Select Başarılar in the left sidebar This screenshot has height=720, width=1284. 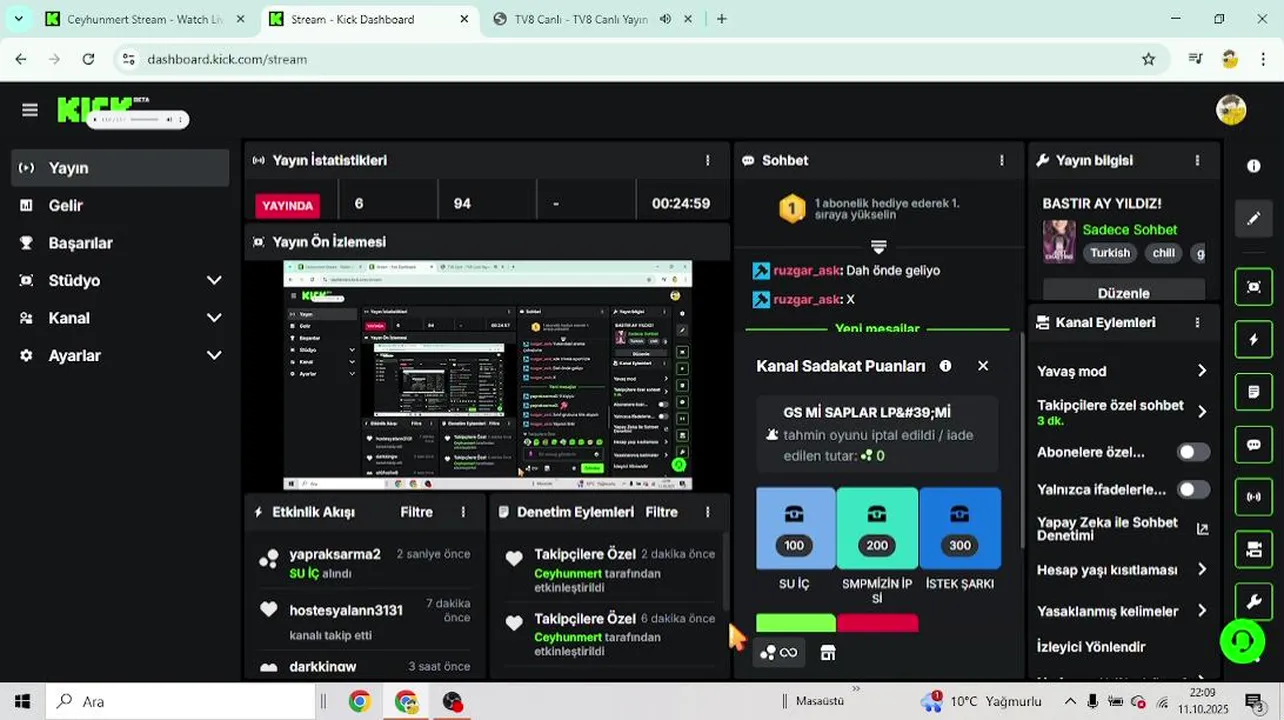(x=120, y=243)
